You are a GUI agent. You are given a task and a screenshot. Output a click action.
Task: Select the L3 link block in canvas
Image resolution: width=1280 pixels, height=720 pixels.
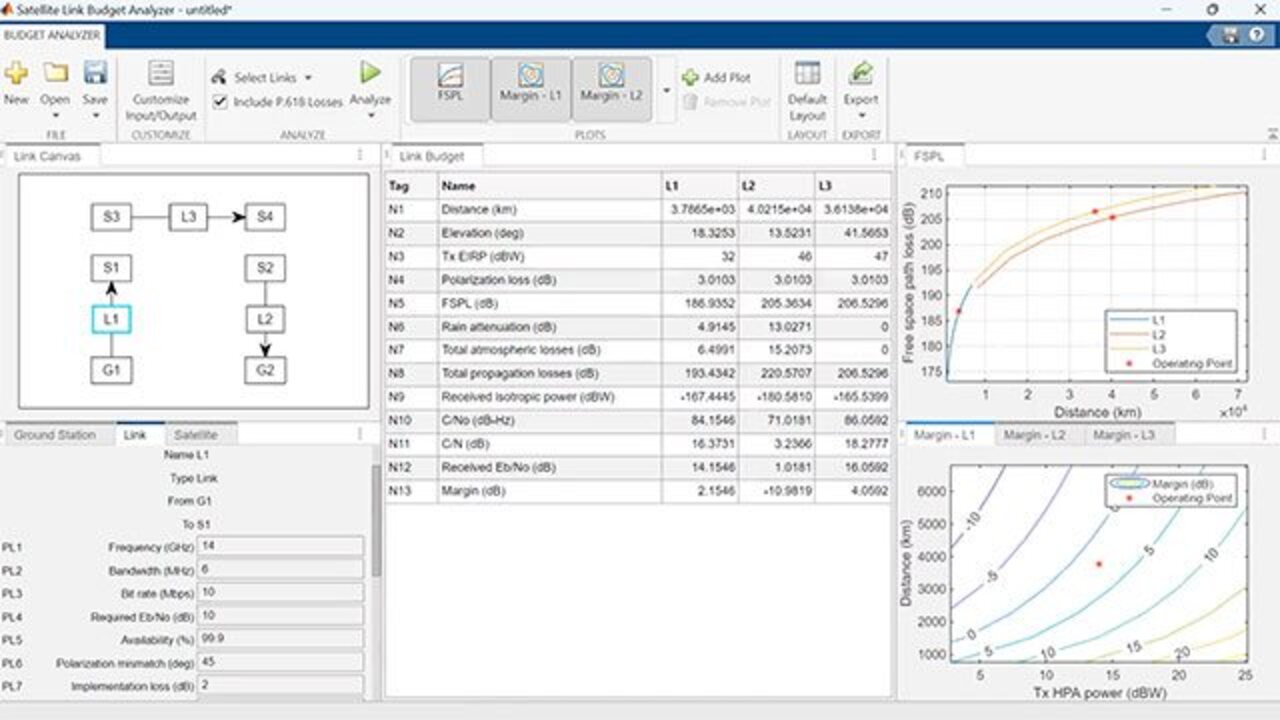[x=188, y=217]
